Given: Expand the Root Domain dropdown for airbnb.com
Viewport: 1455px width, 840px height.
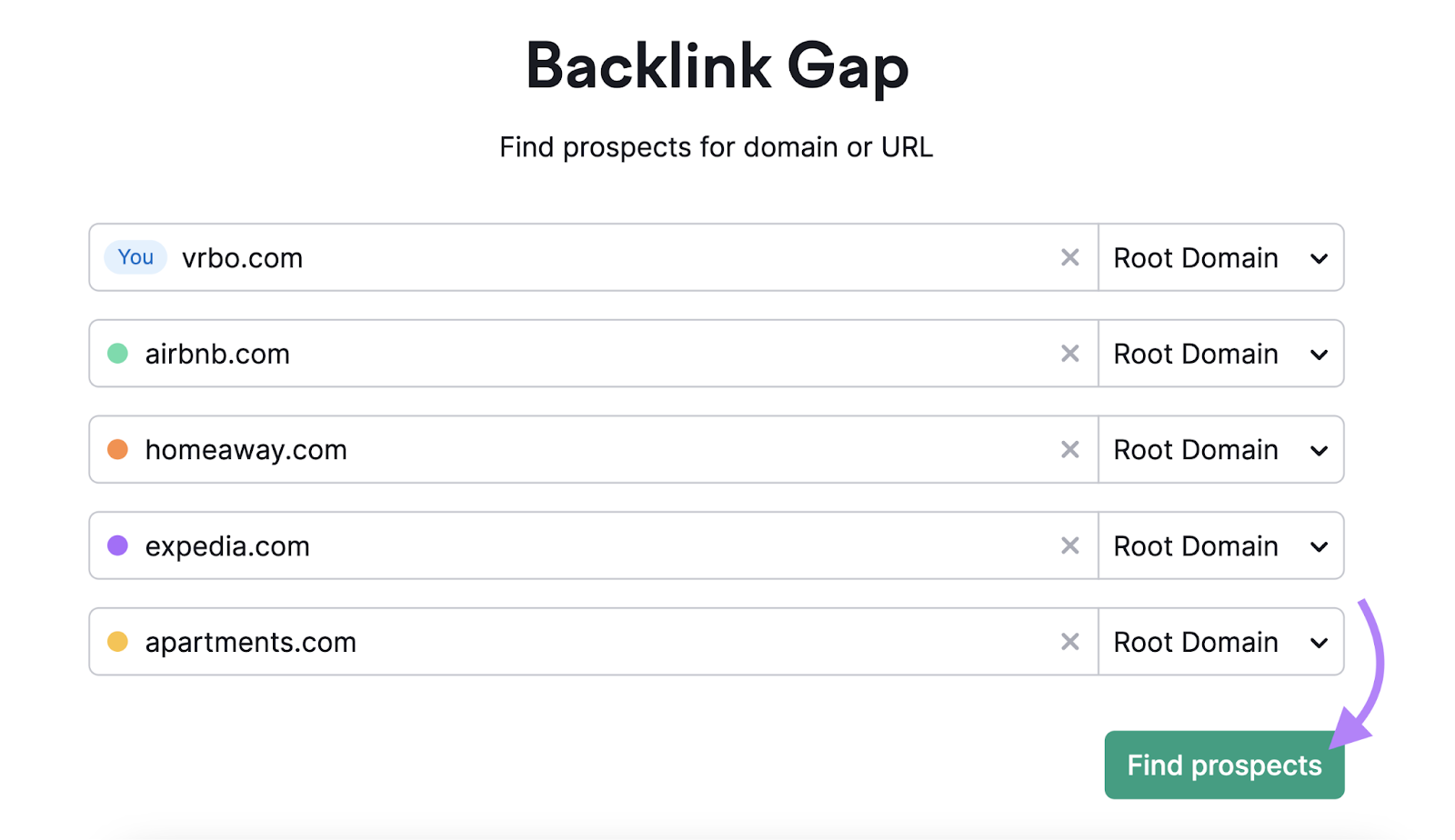Looking at the screenshot, I should [1221, 354].
